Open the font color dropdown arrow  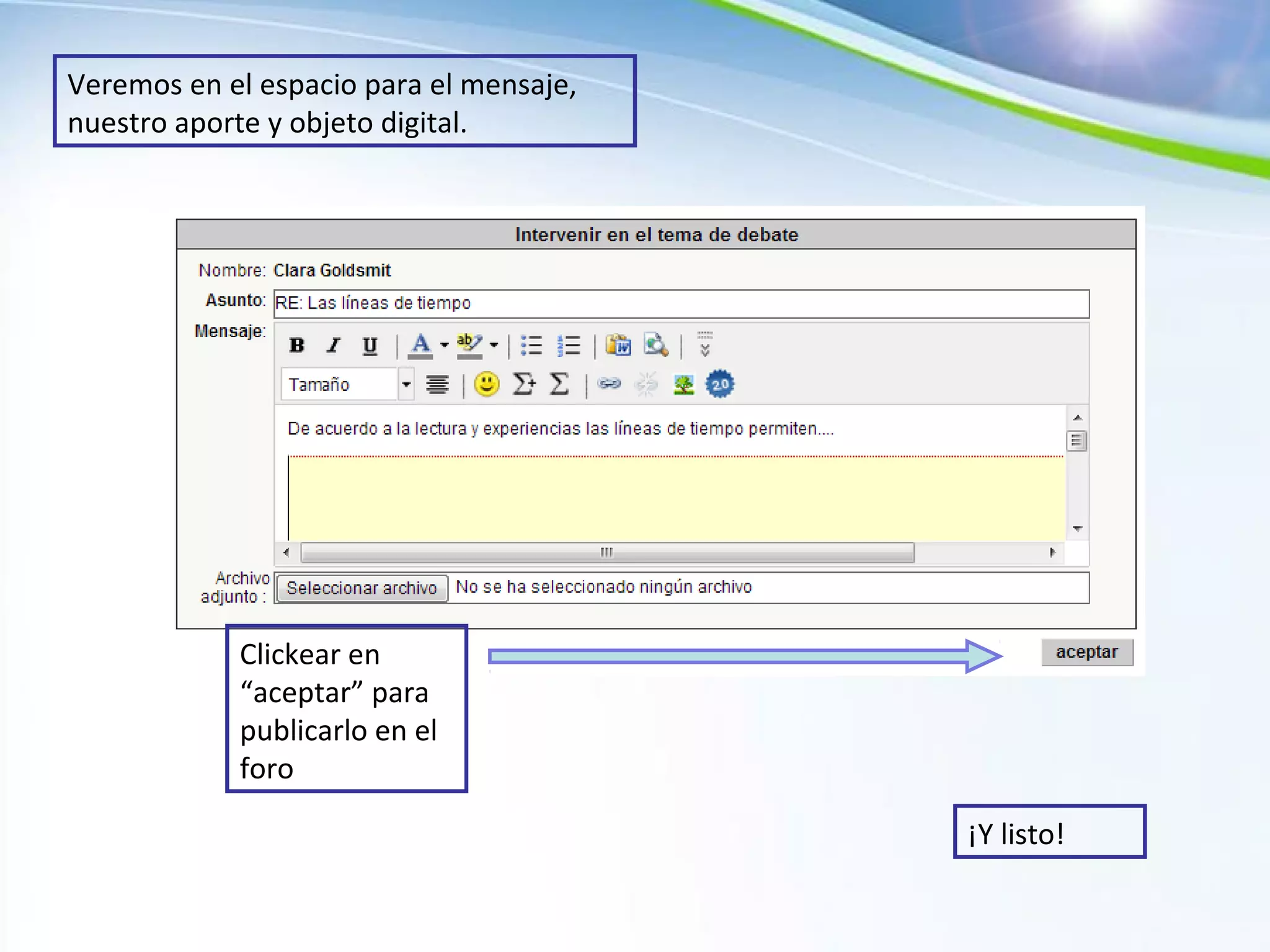[x=444, y=345]
